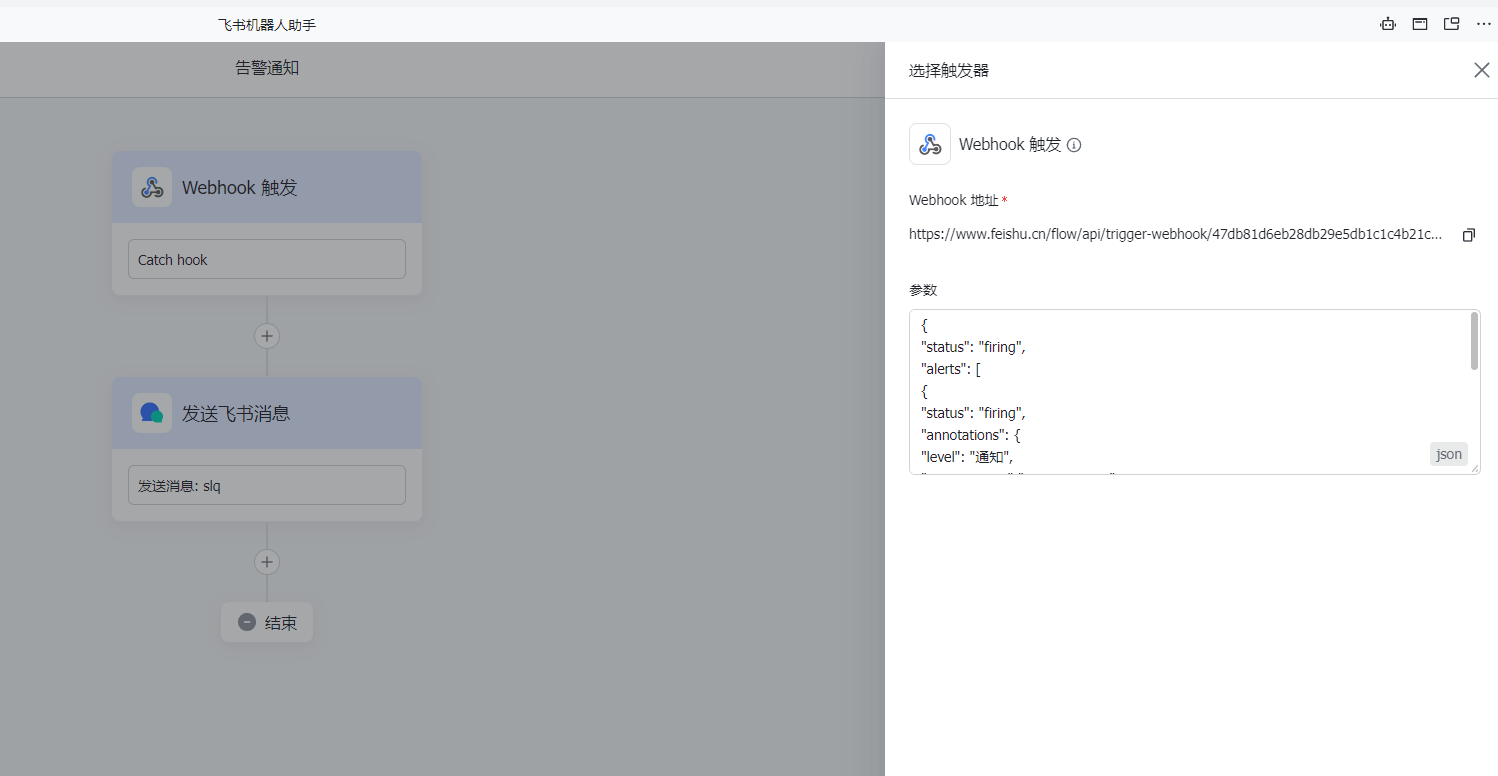
Task: Select the 结束 end node
Action: 267,622
